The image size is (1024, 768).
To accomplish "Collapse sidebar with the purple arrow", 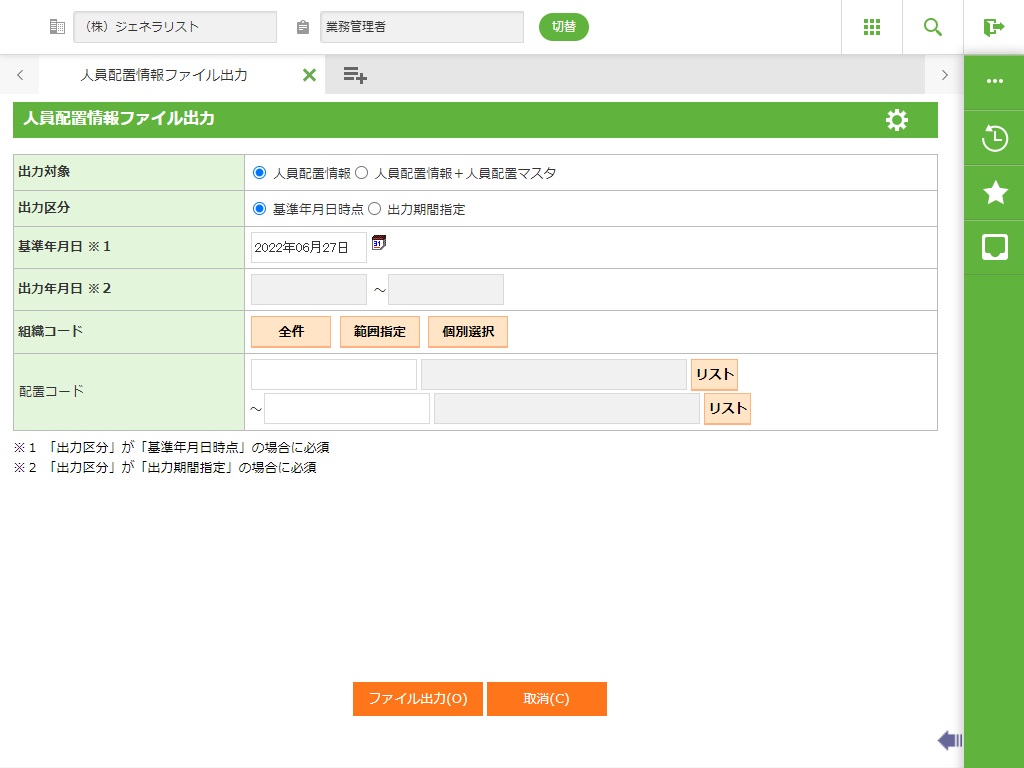I will (949, 740).
